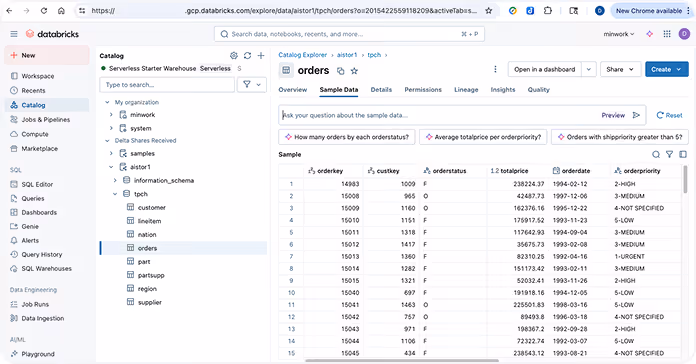Open dropdown beside Open in a dashboard

589,69
